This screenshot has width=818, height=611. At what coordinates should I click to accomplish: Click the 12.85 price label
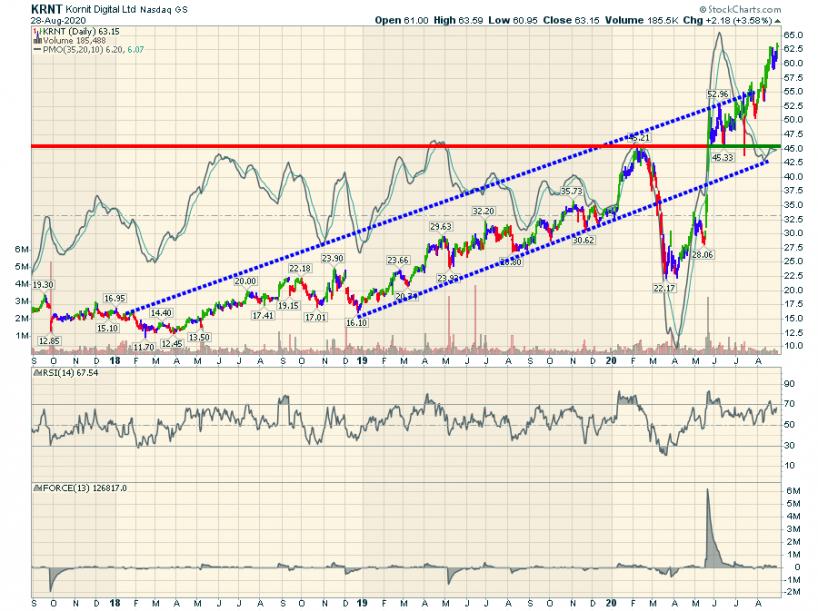[x=50, y=341]
